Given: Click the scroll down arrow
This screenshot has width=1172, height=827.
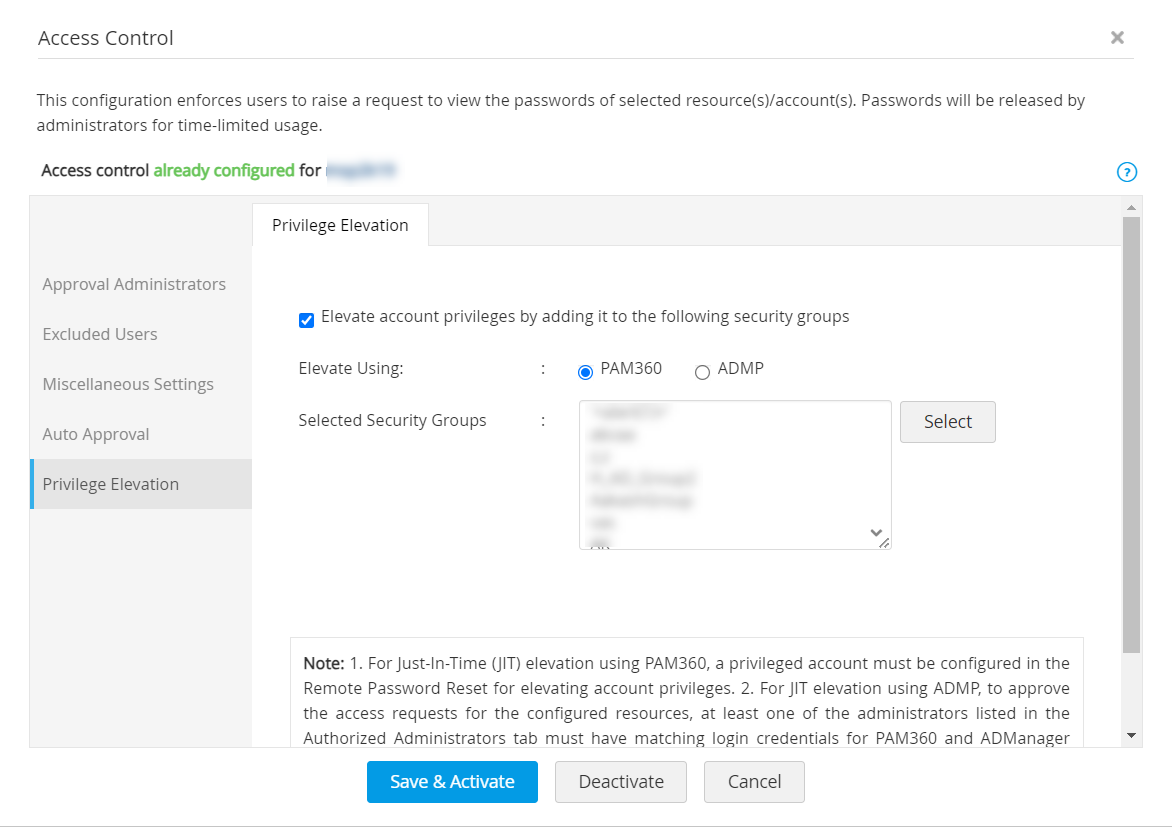Looking at the screenshot, I should (x=1131, y=735).
